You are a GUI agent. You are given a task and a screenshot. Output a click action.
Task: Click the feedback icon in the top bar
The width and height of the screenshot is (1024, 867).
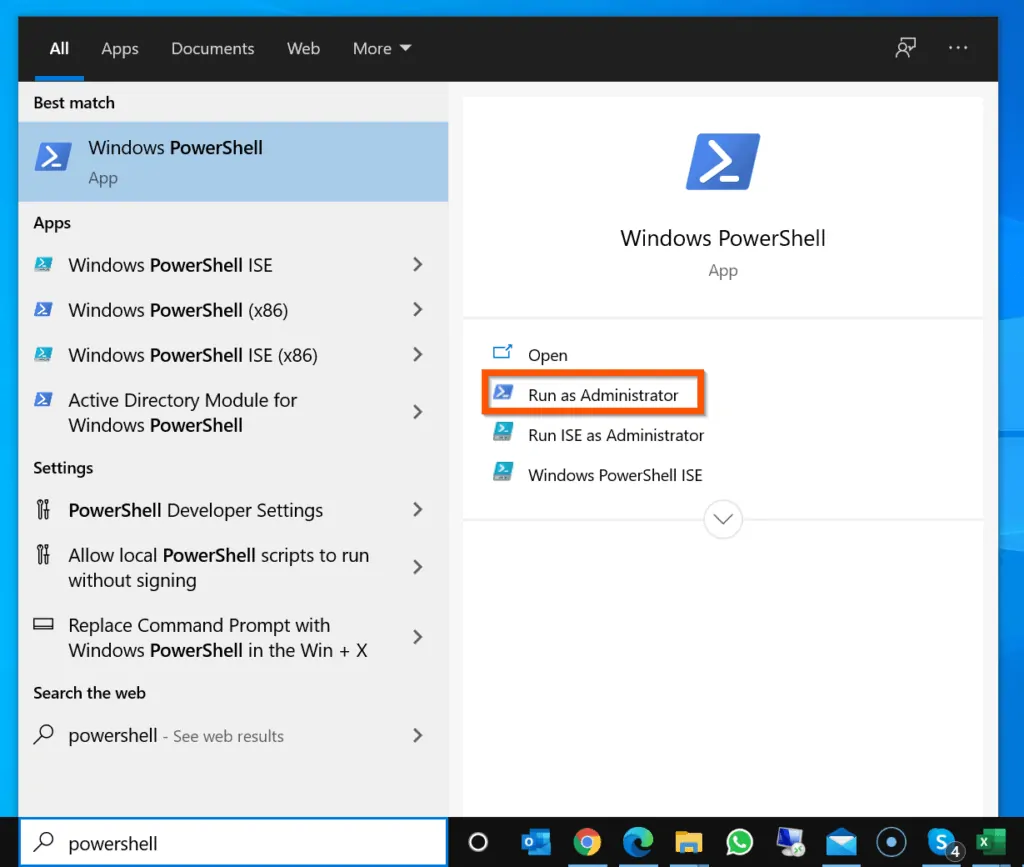pyautogui.click(x=905, y=47)
